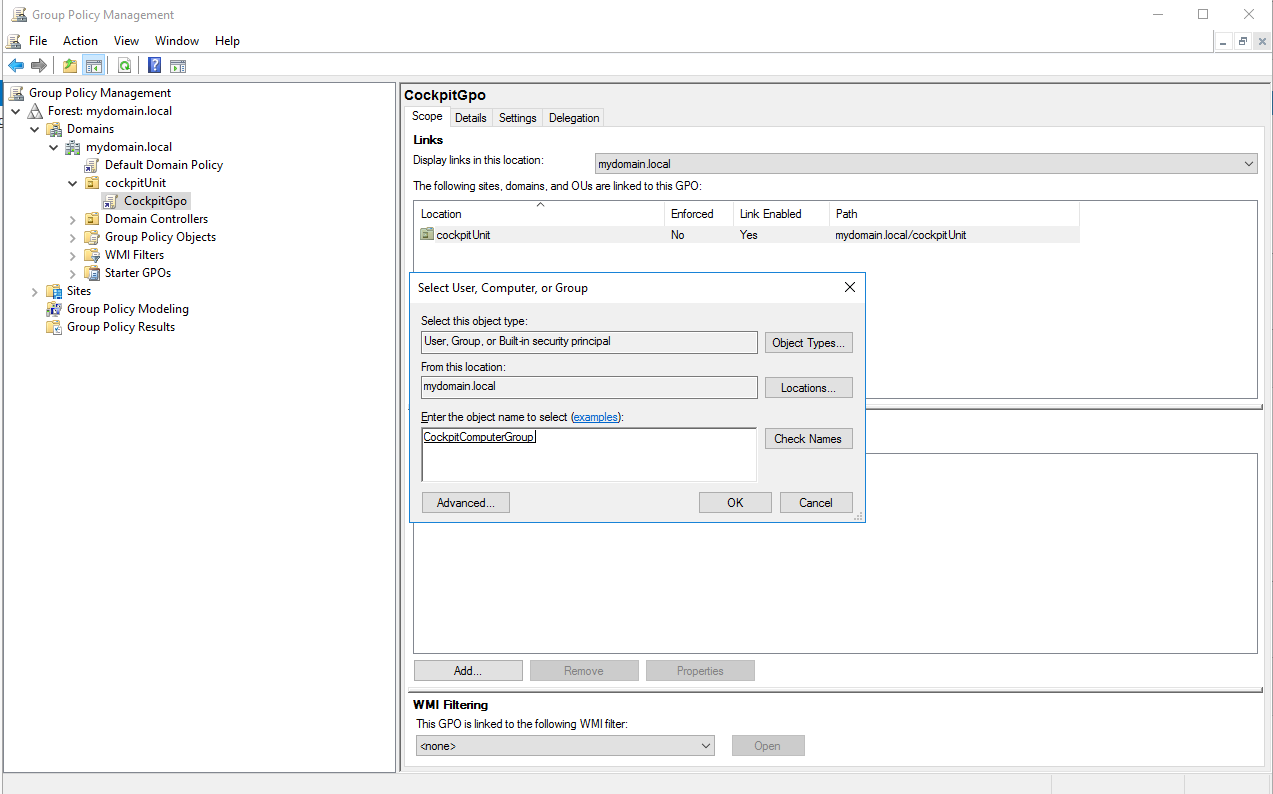Screen dimensions: 1273x794
Task: Open Help via the blue question mark icon
Action: [x=155, y=66]
